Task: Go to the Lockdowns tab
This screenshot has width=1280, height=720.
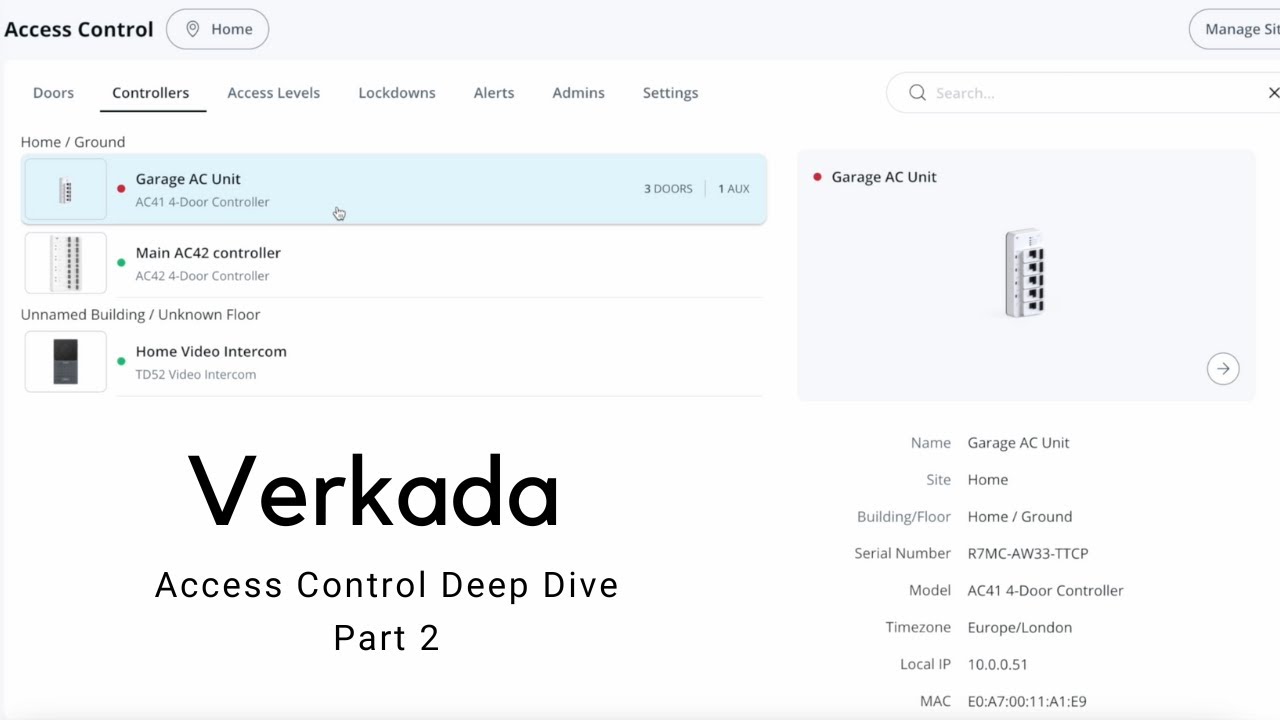Action: (x=397, y=93)
